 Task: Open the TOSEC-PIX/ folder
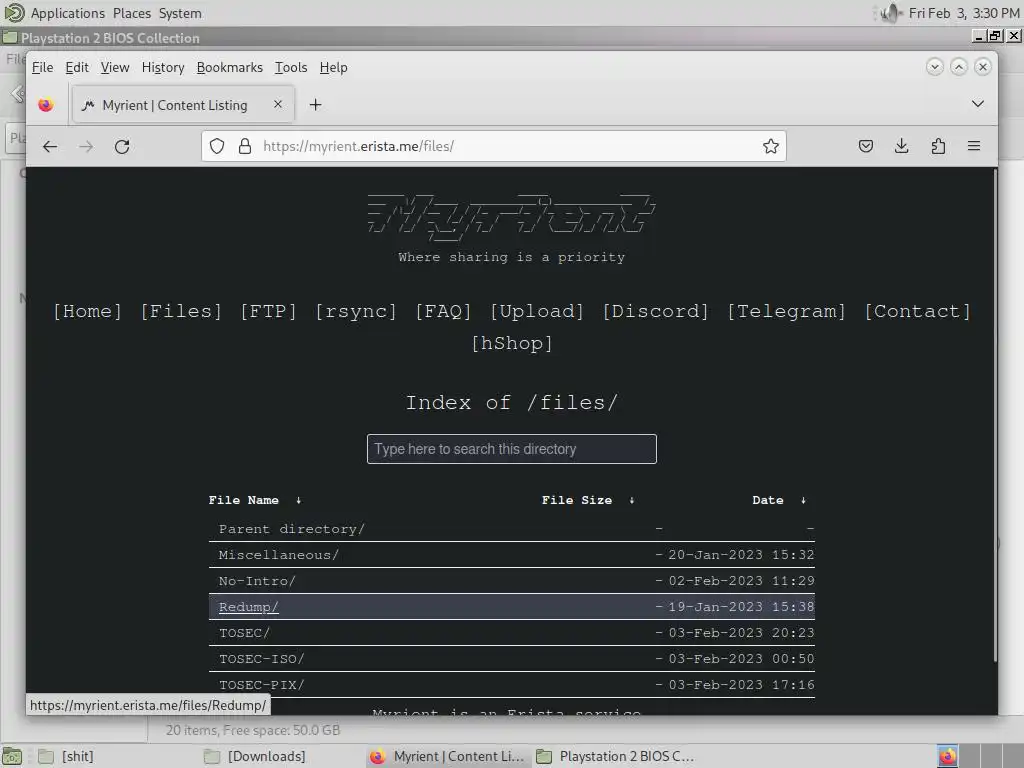click(262, 685)
